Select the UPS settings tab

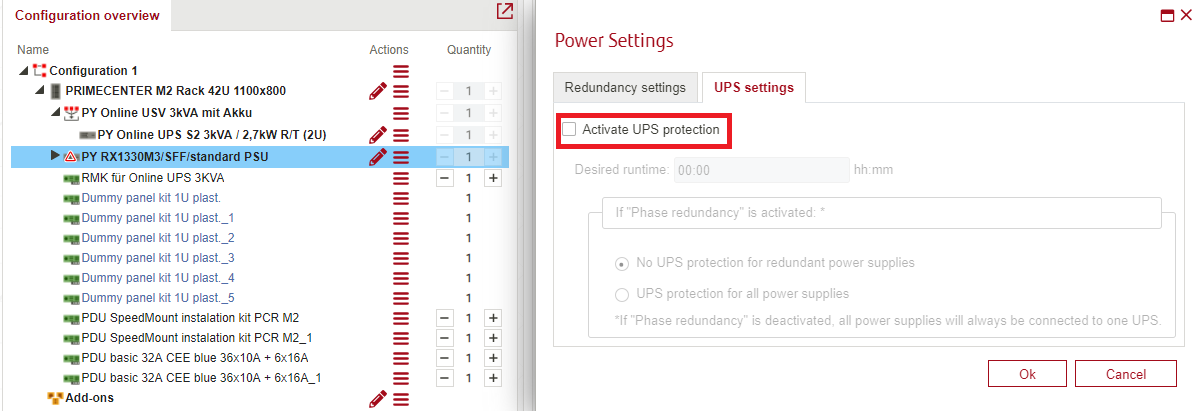[x=754, y=87]
